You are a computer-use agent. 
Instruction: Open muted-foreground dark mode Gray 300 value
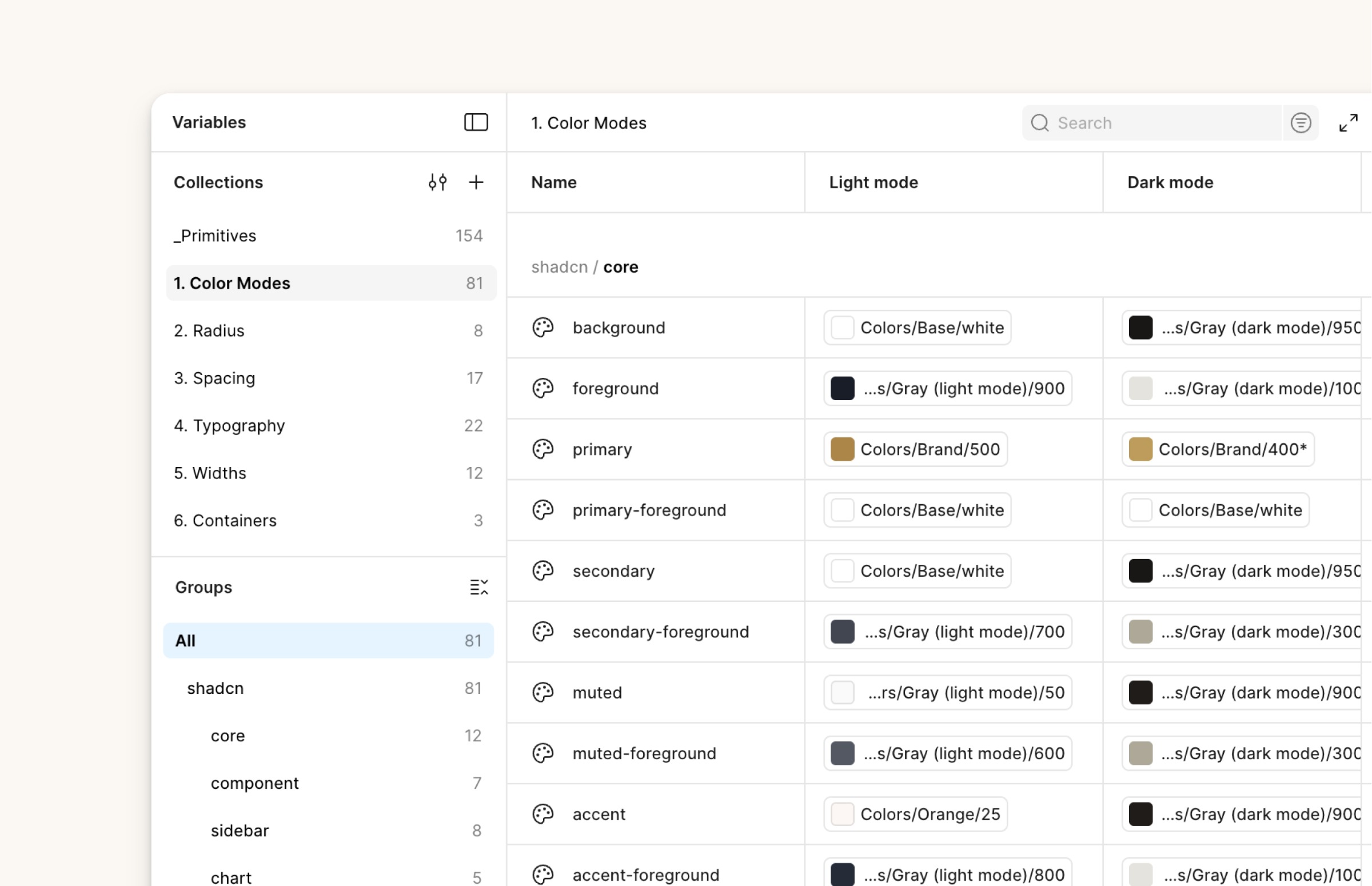(1242, 753)
